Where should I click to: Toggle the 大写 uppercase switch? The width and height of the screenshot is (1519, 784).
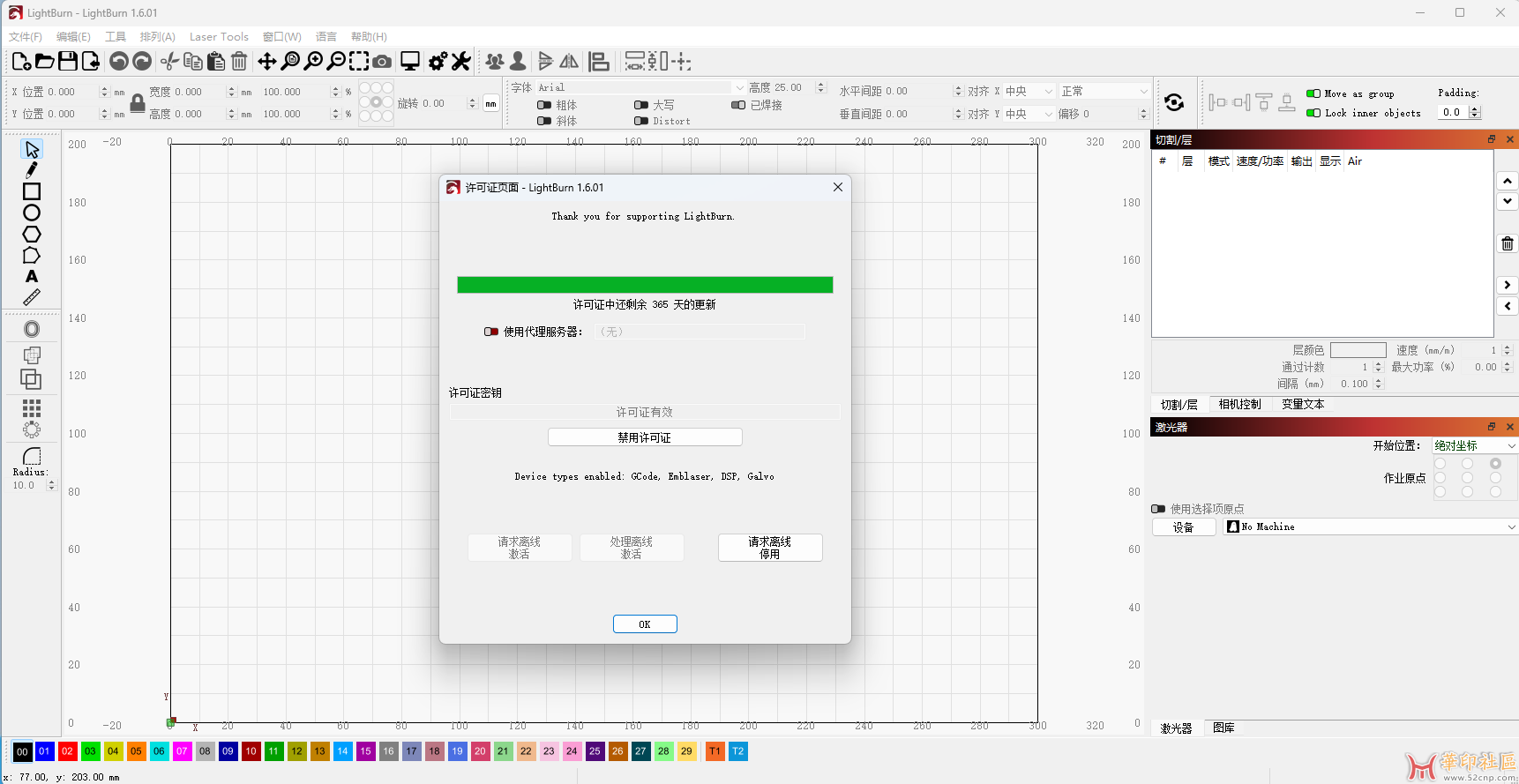[641, 105]
